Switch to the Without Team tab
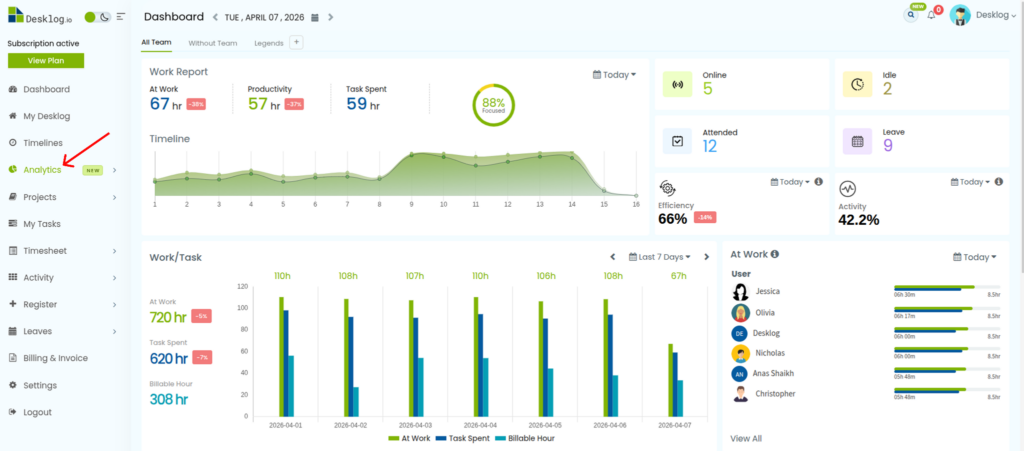This screenshot has height=451, width=1024. click(212, 43)
